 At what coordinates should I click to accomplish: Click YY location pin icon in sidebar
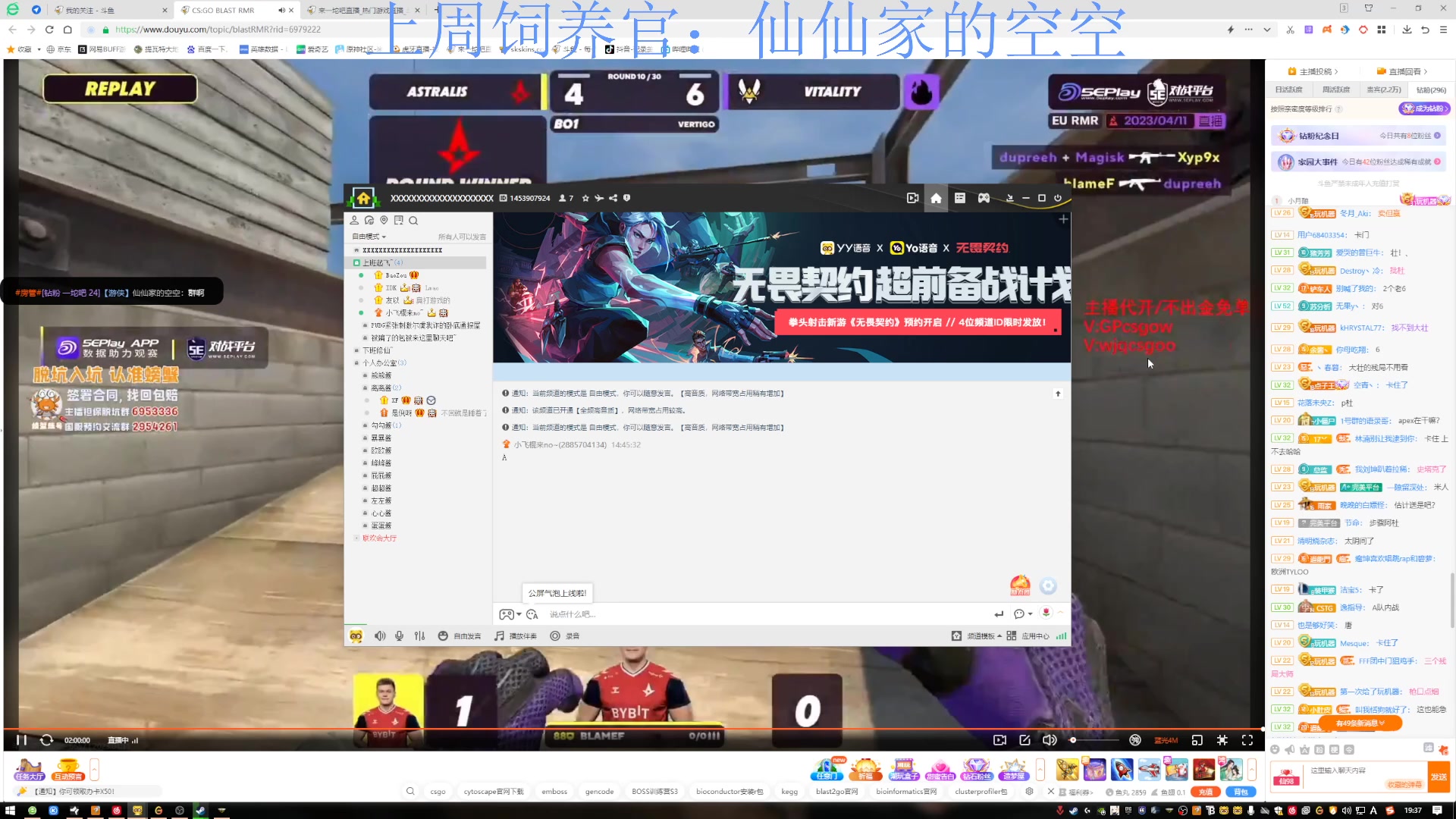pyautogui.click(x=384, y=220)
